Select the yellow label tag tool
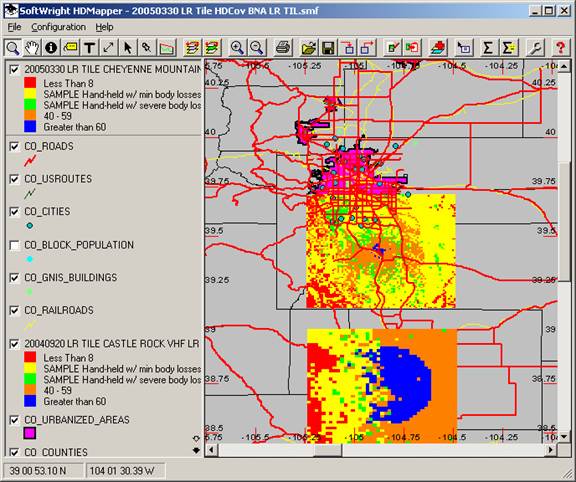This screenshot has width=576, height=482. click(x=70, y=48)
